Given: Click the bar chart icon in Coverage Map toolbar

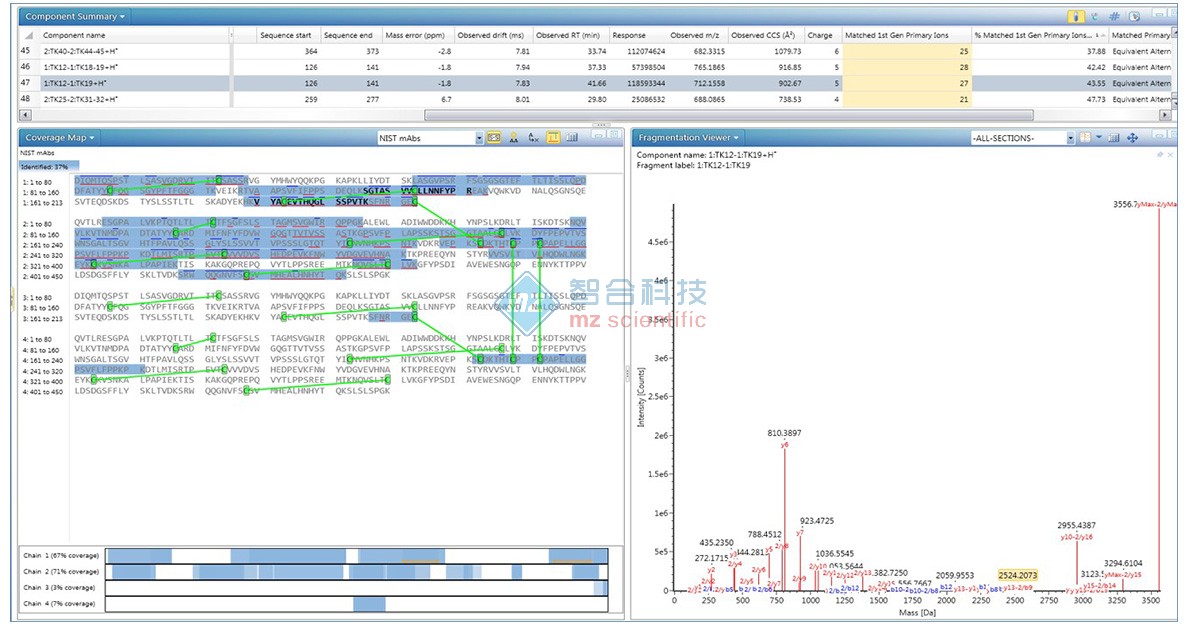Looking at the screenshot, I should 572,138.
